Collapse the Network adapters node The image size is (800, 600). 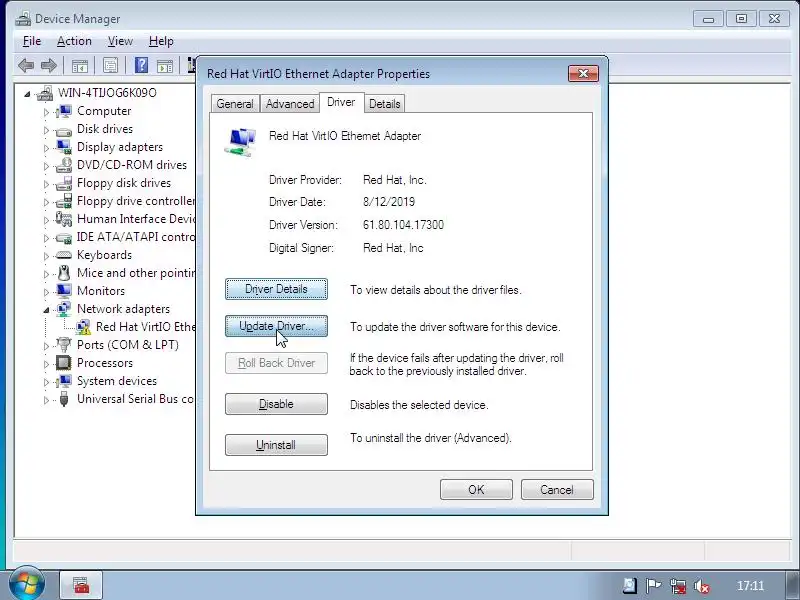point(46,310)
